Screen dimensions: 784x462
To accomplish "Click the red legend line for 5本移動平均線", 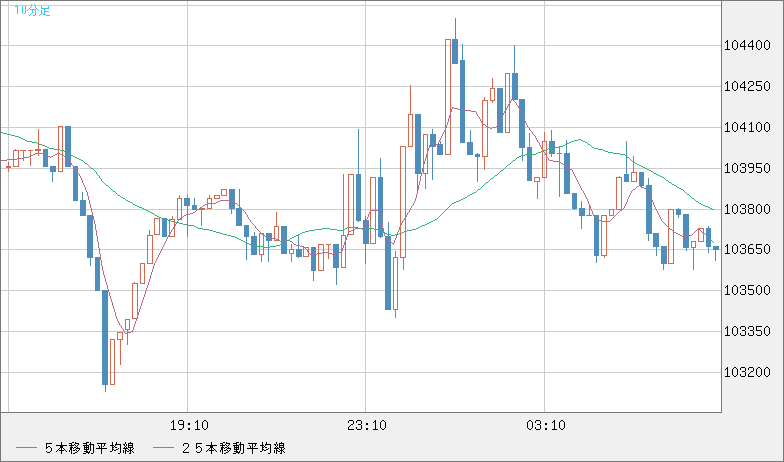I will pyautogui.click(x=26, y=448).
